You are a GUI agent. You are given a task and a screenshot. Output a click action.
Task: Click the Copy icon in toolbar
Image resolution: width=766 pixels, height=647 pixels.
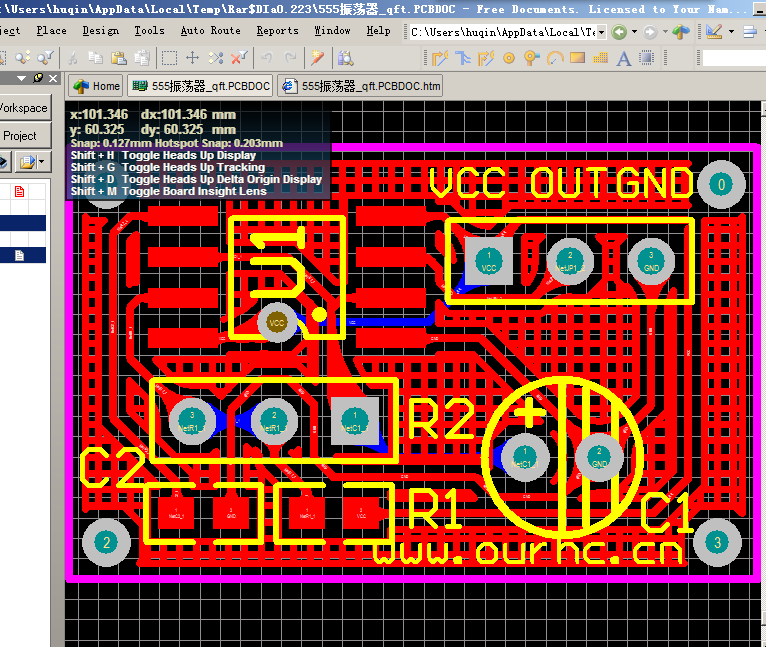pyautogui.click(x=96, y=59)
